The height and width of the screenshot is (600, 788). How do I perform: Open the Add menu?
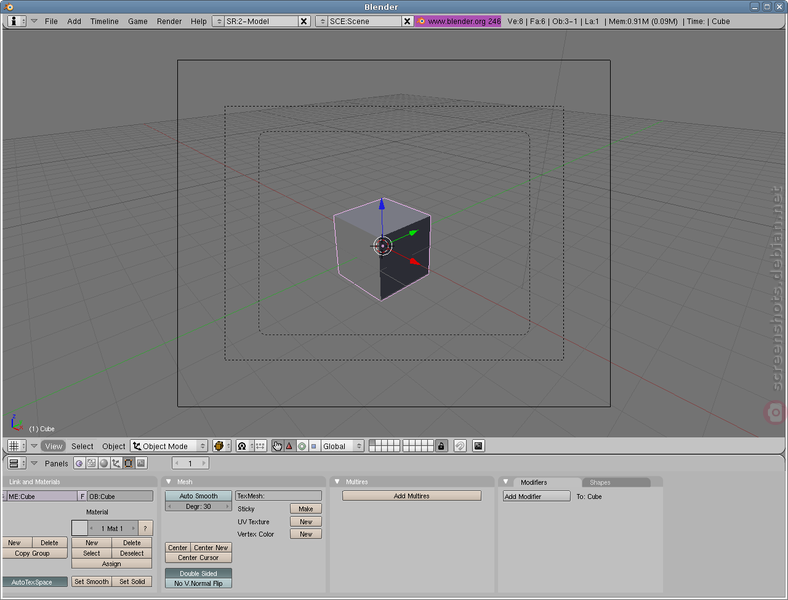pos(74,21)
